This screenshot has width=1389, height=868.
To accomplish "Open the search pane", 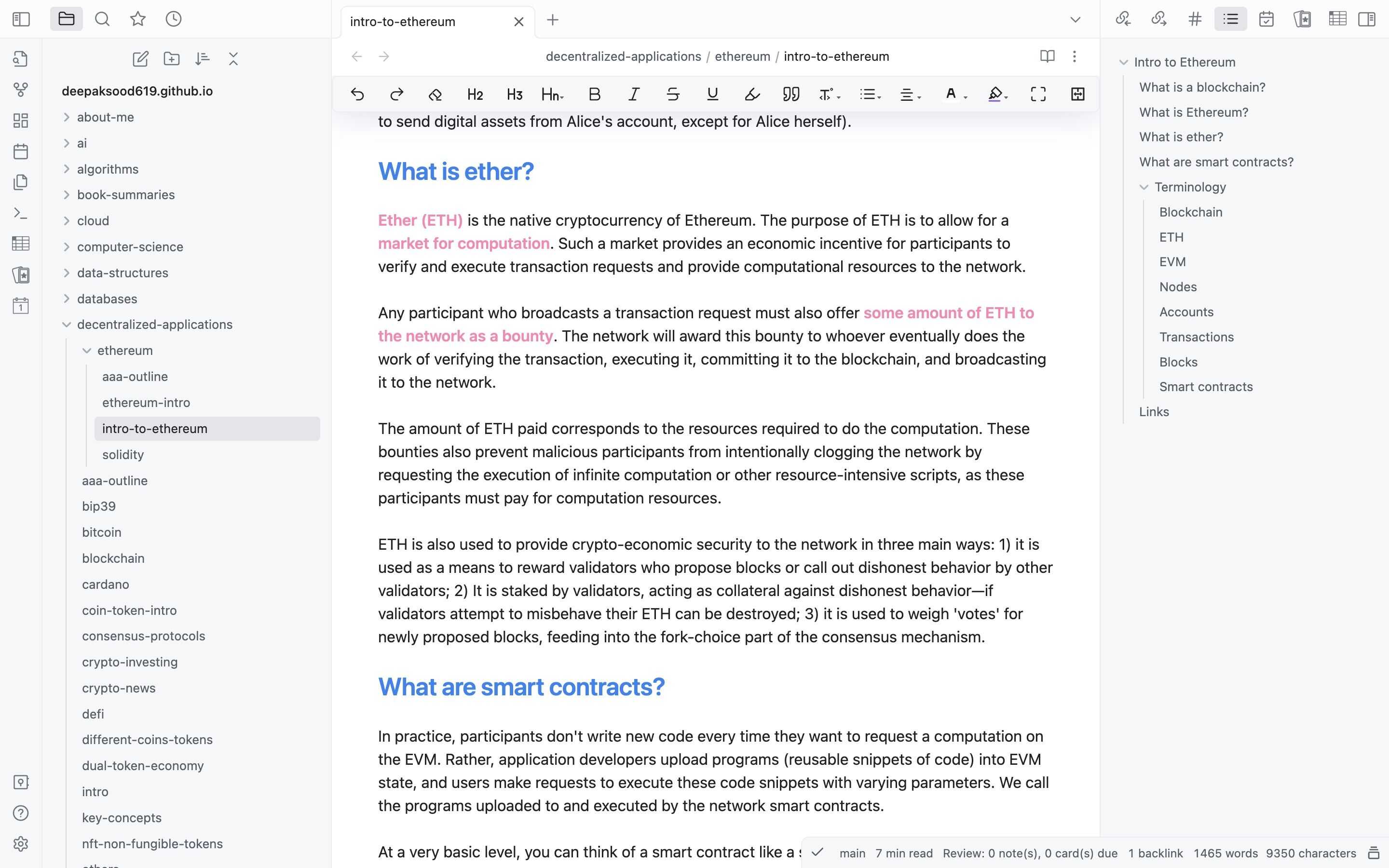I will click(x=102, y=19).
